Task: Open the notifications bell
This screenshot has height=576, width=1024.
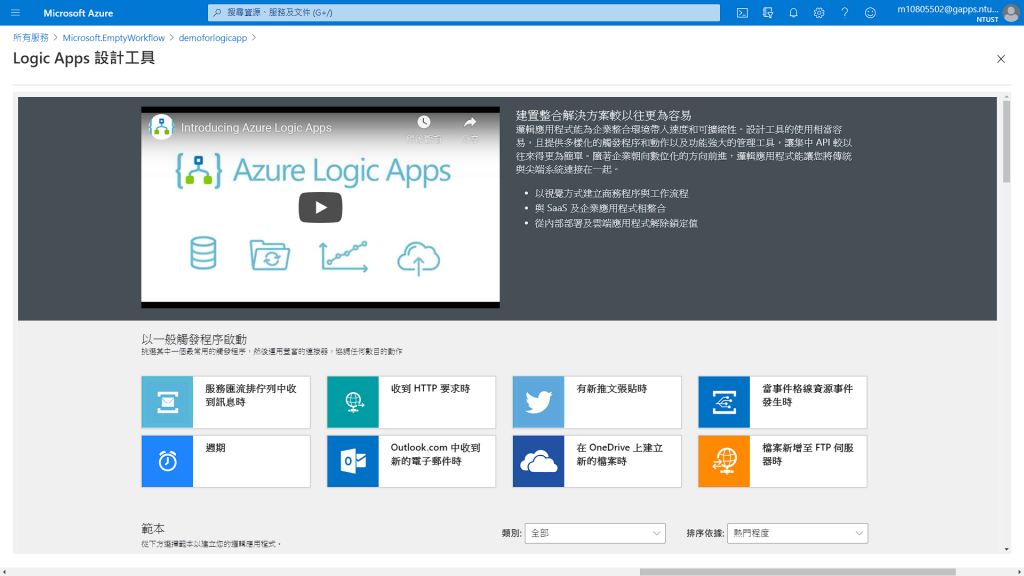Action: pos(793,12)
